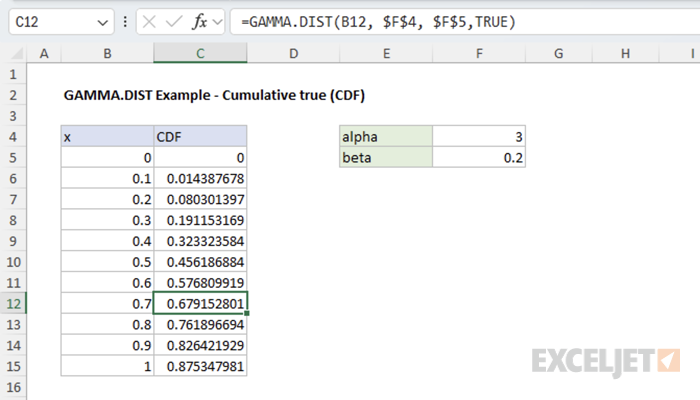Click into the GAMMA.DIST formula bar
Image resolution: width=700 pixels, height=400 pixels.
pyautogui.click(x=464, y=21)
